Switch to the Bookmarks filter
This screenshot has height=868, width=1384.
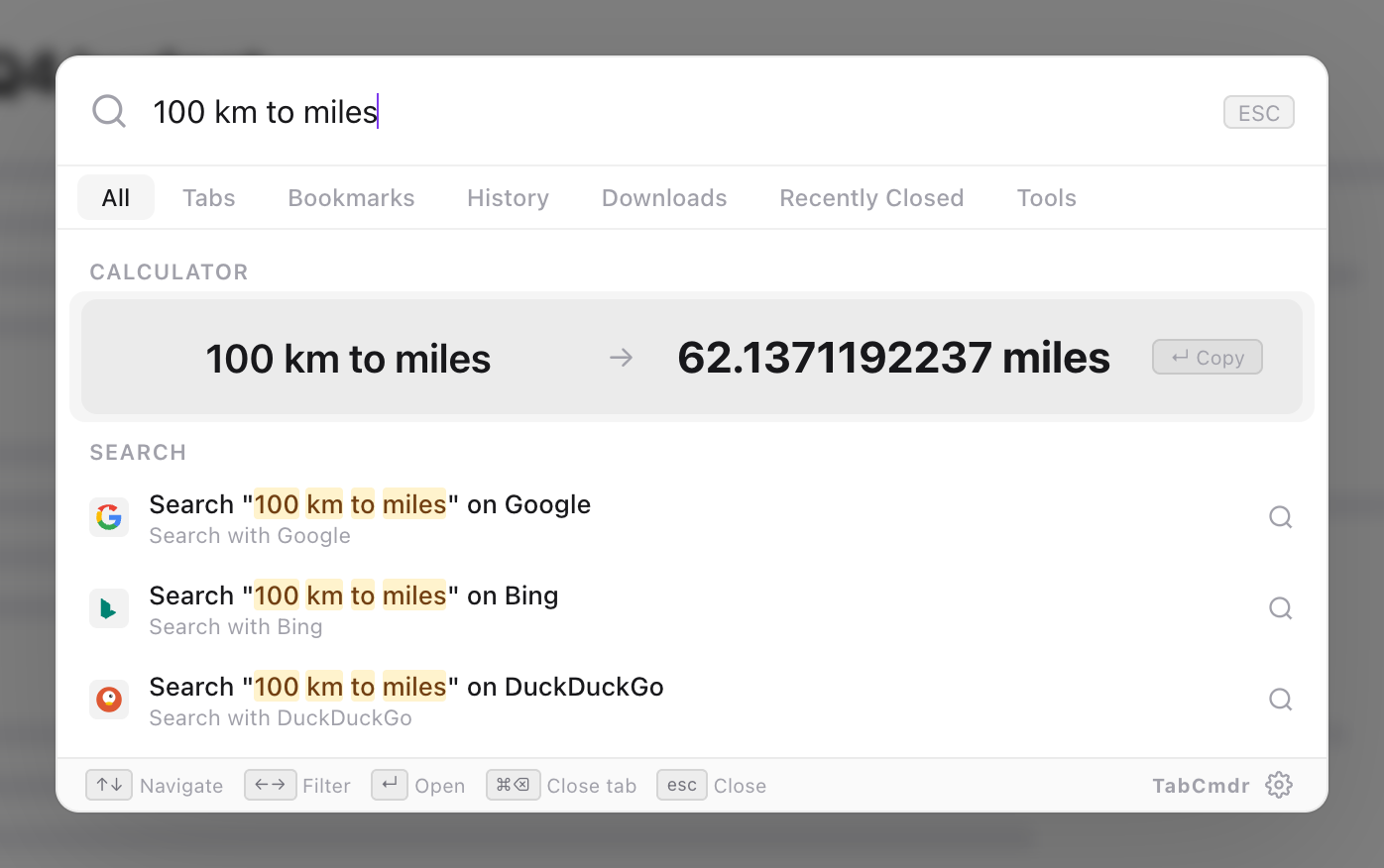coord(351,197)
